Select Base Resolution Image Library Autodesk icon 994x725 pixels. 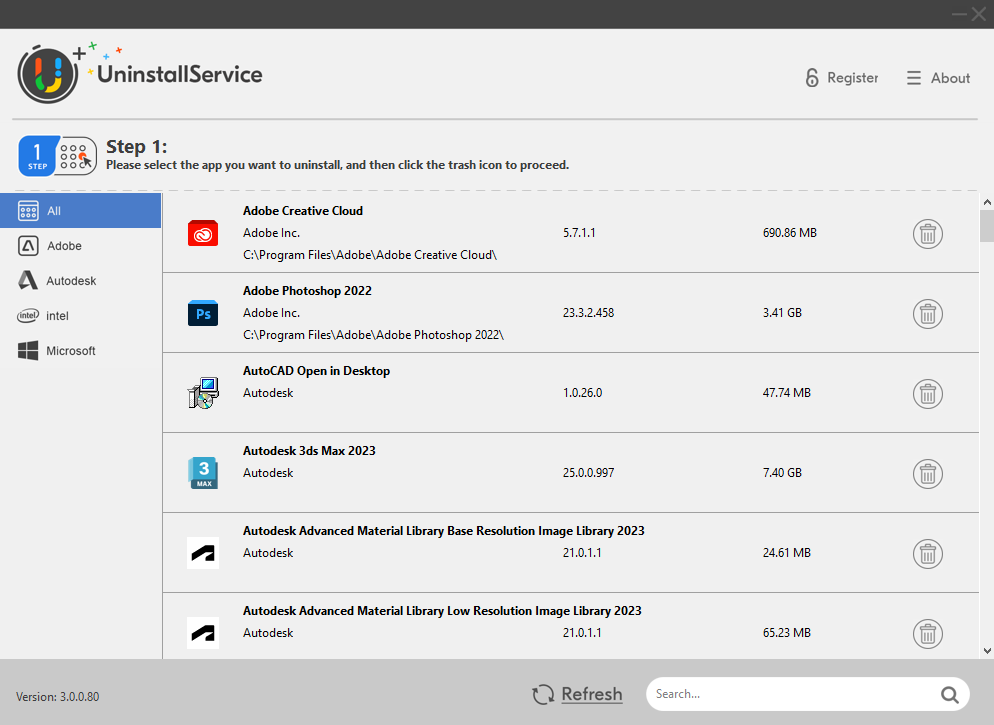coord(203,553)
